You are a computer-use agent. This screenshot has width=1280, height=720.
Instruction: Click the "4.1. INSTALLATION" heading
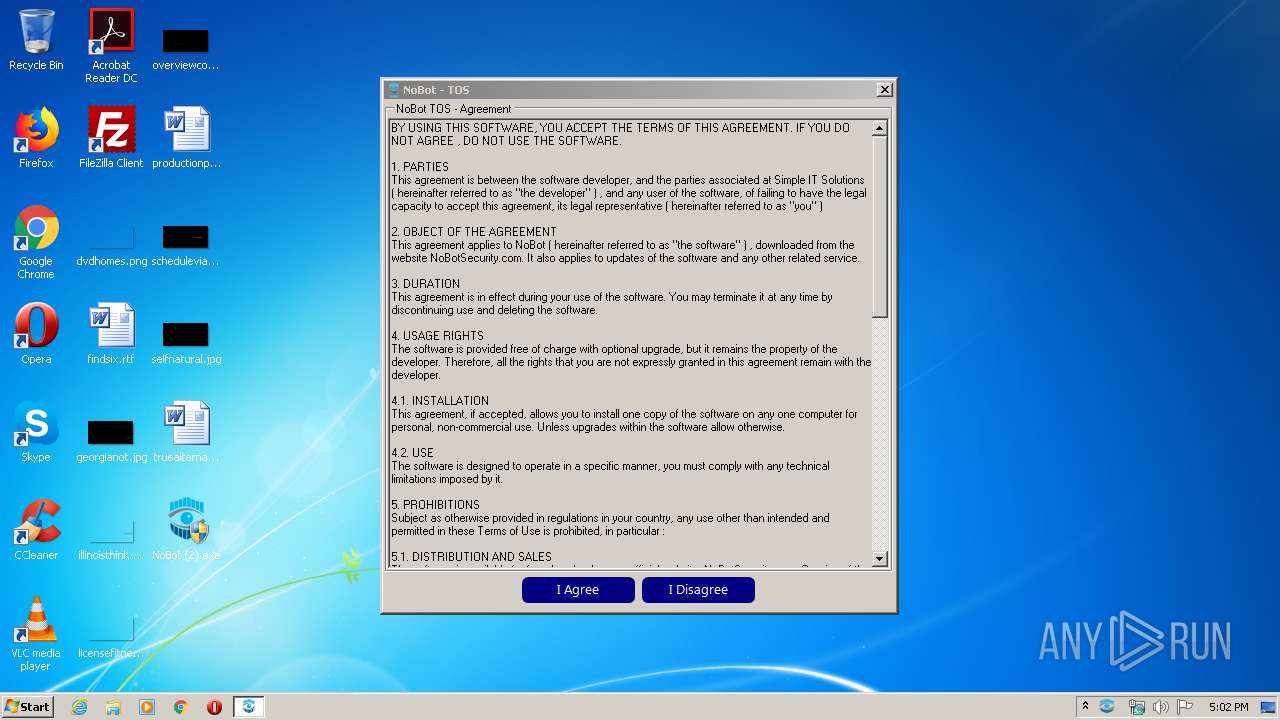pos(440,401)
